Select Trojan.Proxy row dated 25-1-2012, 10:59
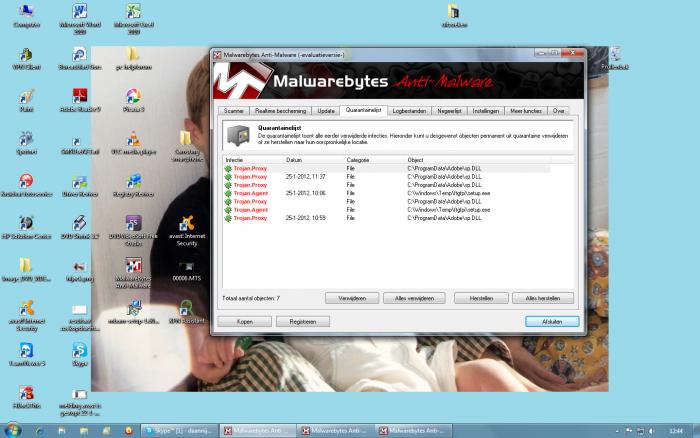700x438 pixels. [387, 218]
